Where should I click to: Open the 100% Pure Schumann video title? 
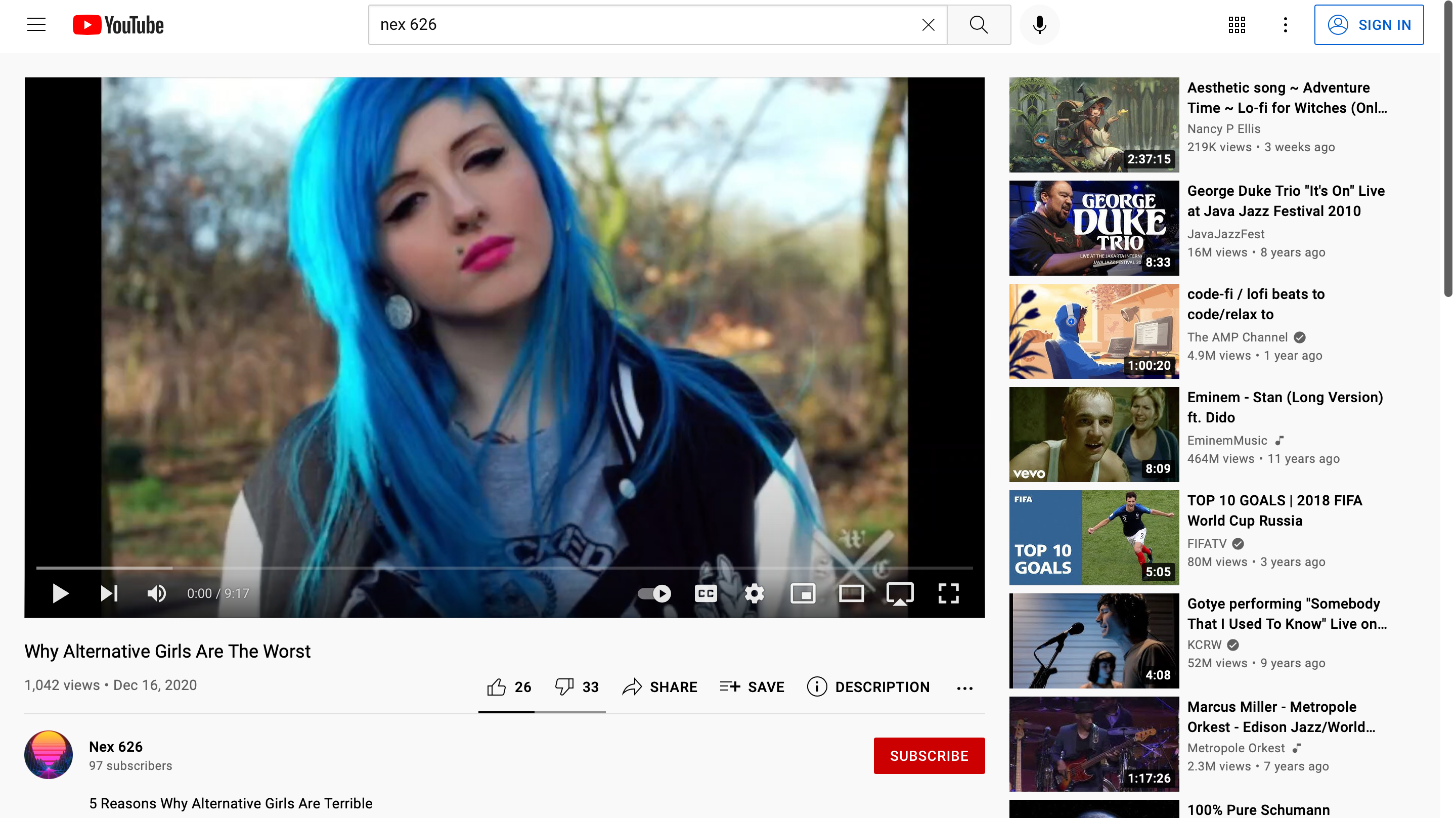1258,810
